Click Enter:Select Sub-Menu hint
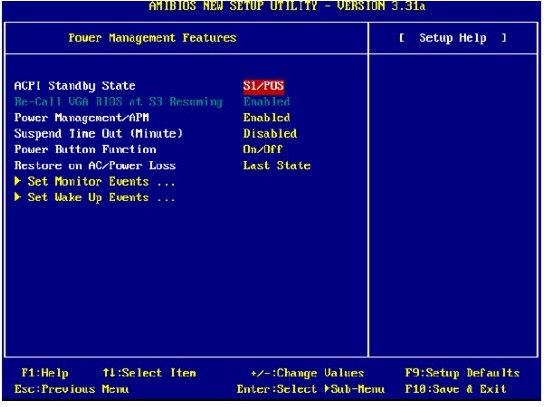This screenshot has height=407, width=551. point(311,389)
